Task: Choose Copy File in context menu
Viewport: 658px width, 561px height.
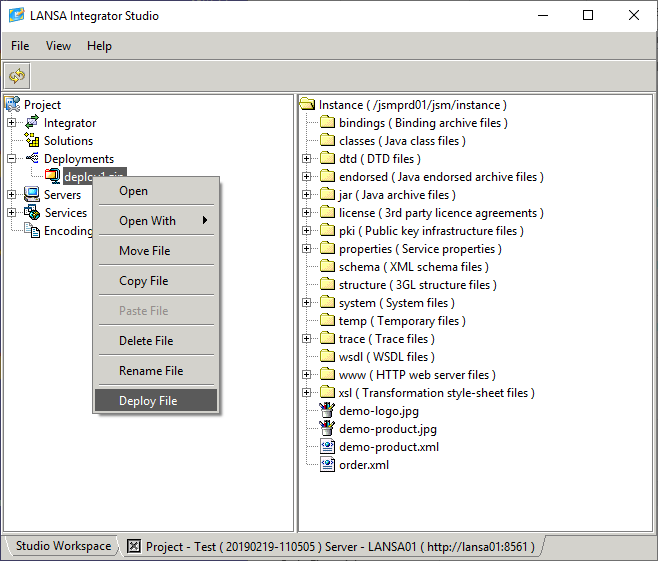Action: 156,281
